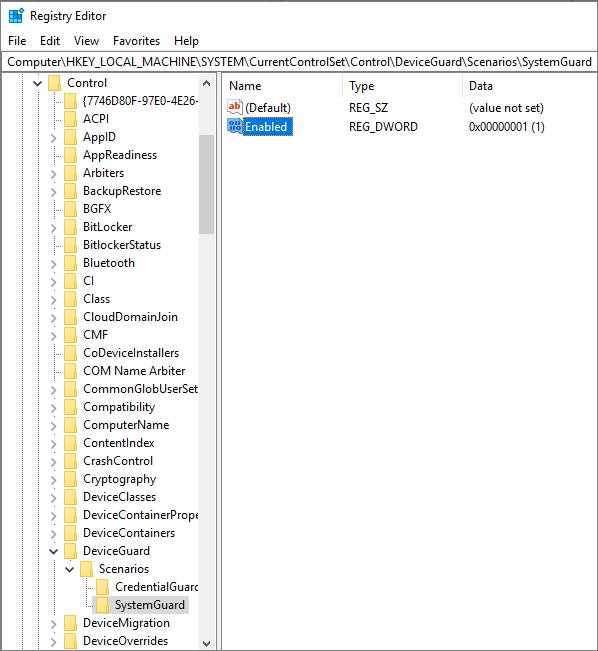Viewport: 598px width, 651px height.
Task: Click the Registry Editor app icon in title bar
Action: coord(16,16)
